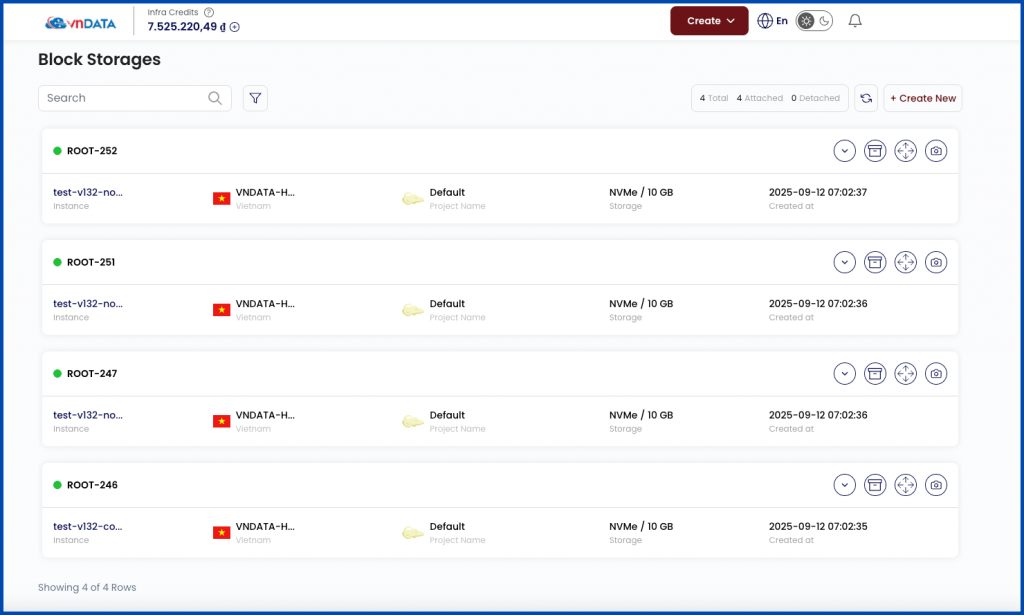Filter by 4 Attached storages
Image resolution: width=1024 pixels, height=615 pixels.
pyautogui.click(x=760, y=98)
